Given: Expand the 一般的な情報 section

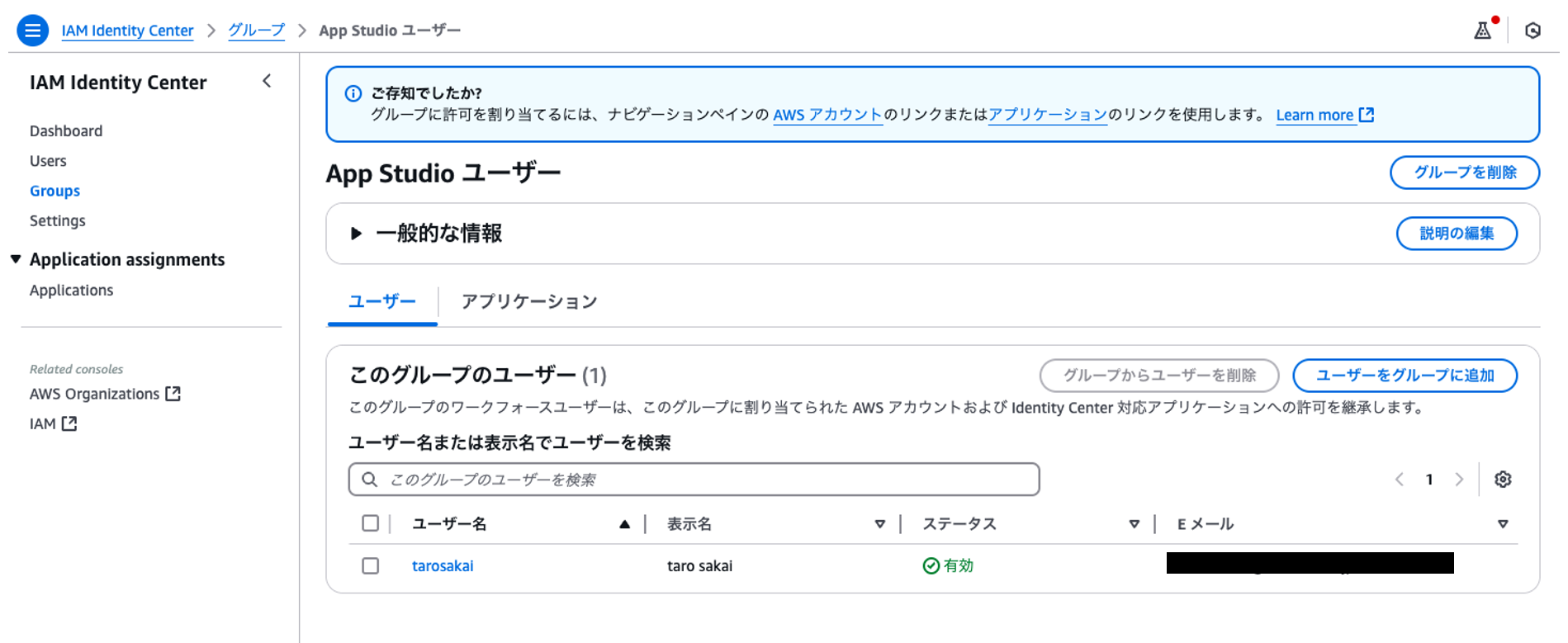Looking at the screenshot, I should pos(356,234).
